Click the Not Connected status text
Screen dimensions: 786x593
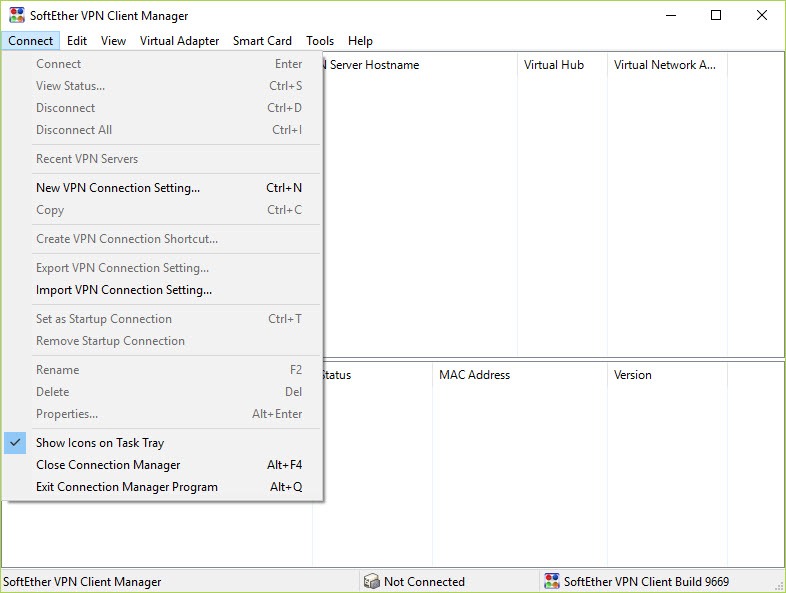pyautogui.click(x=424, y=581)
